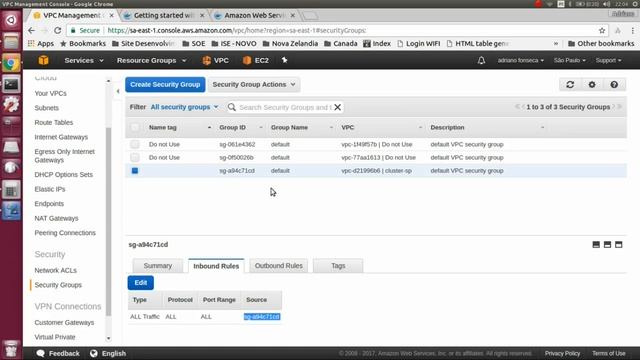Focus the Search Security Groups input field

click(285, 107)
